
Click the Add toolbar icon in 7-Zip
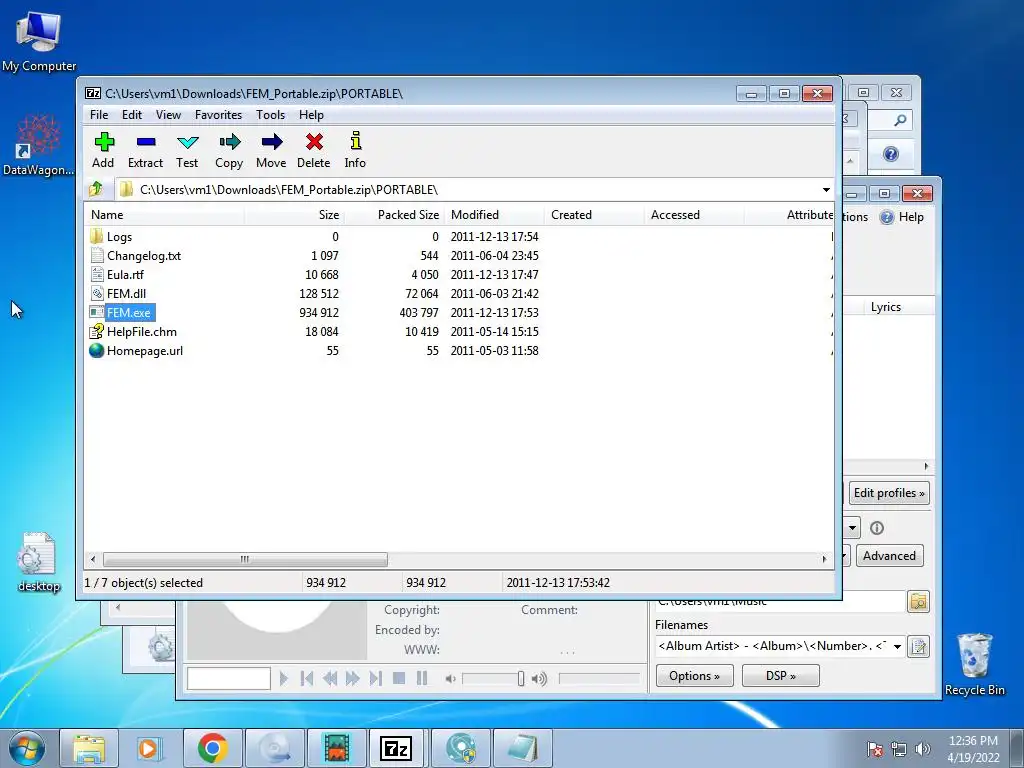[x=103, y=150]
